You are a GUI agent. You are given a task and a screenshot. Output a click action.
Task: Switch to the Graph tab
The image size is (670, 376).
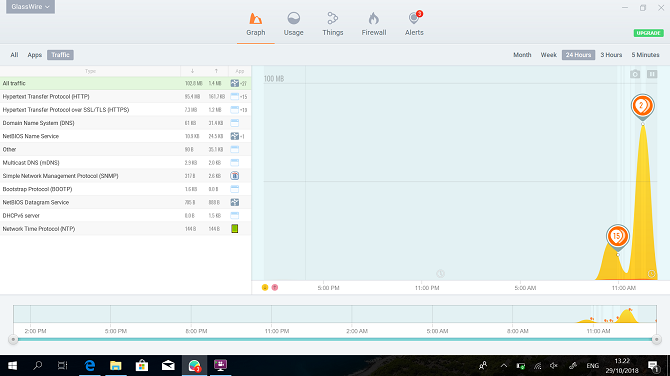(x=256, y=24)
